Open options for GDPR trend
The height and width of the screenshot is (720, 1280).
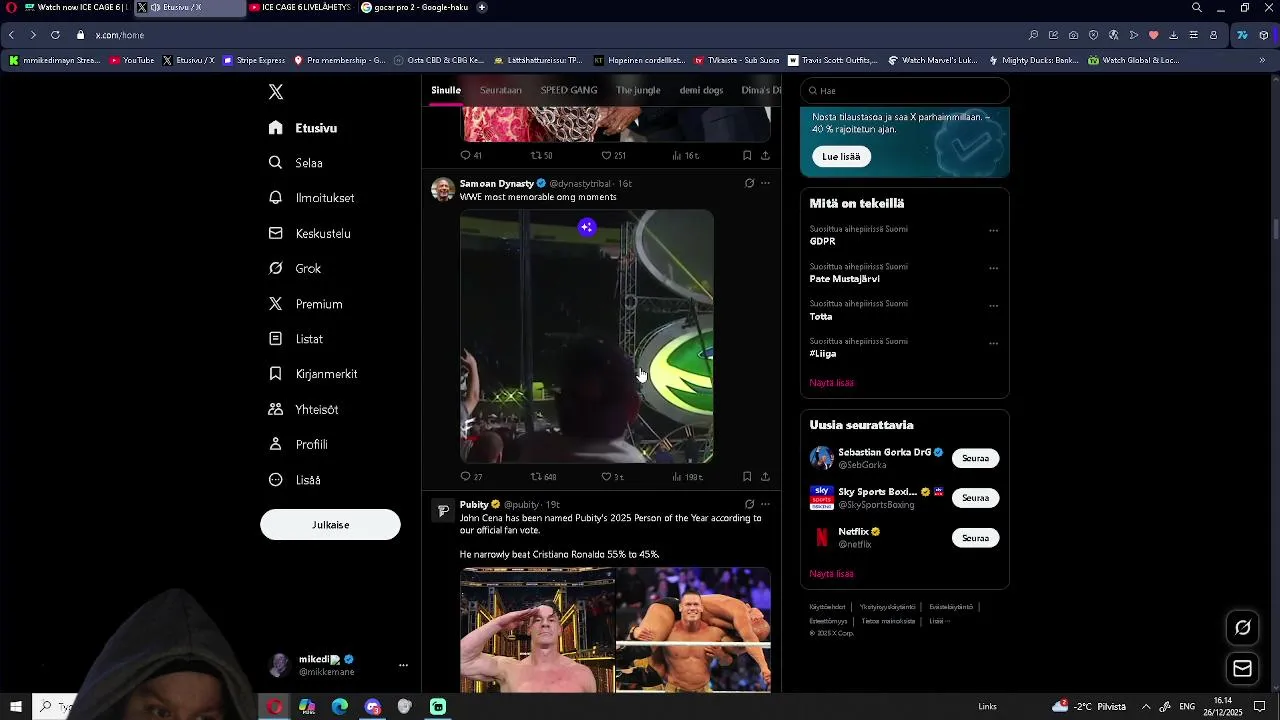click(x=993, y=231)
